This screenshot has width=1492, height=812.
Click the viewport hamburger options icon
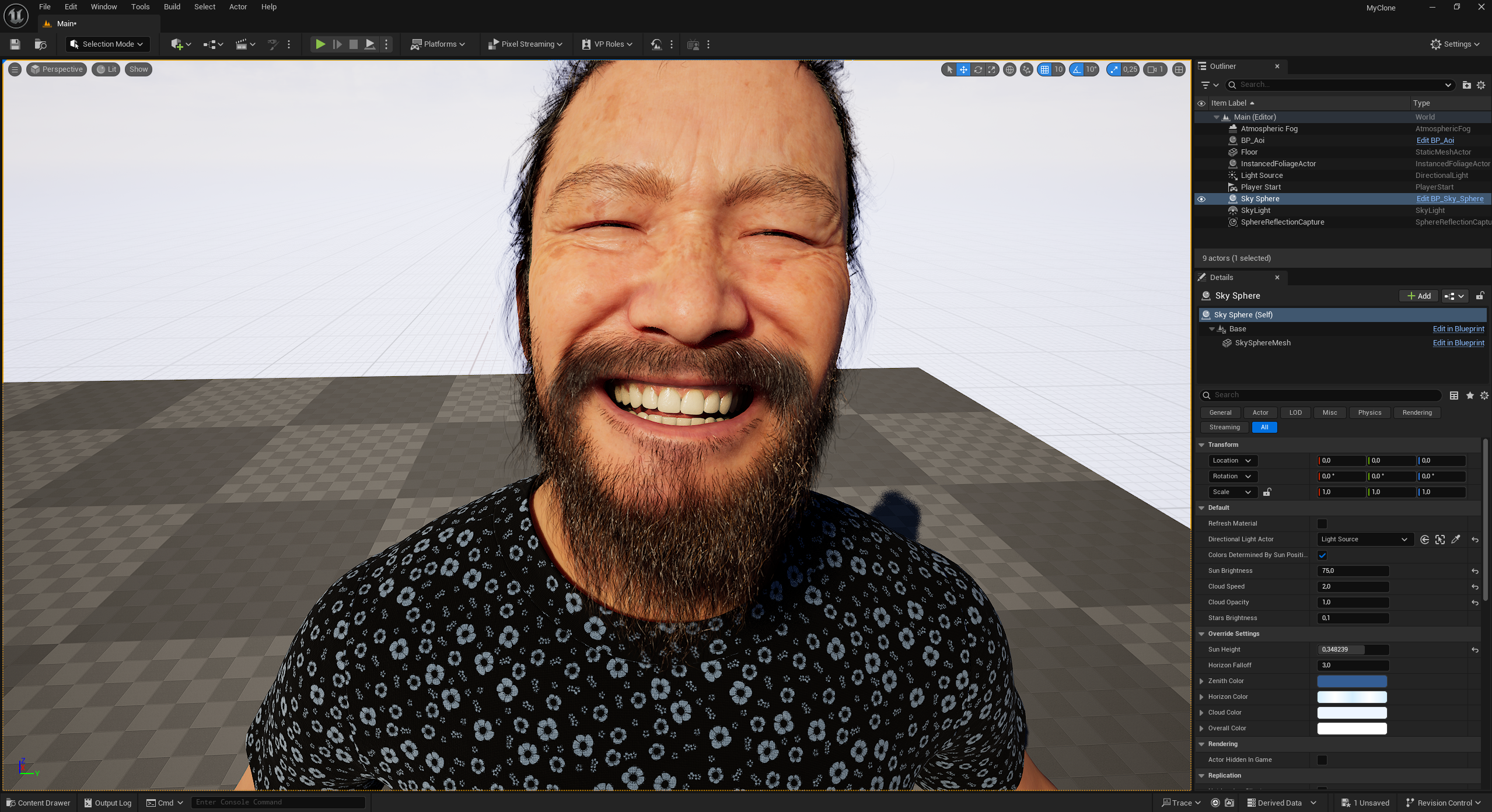coord(15,69)
